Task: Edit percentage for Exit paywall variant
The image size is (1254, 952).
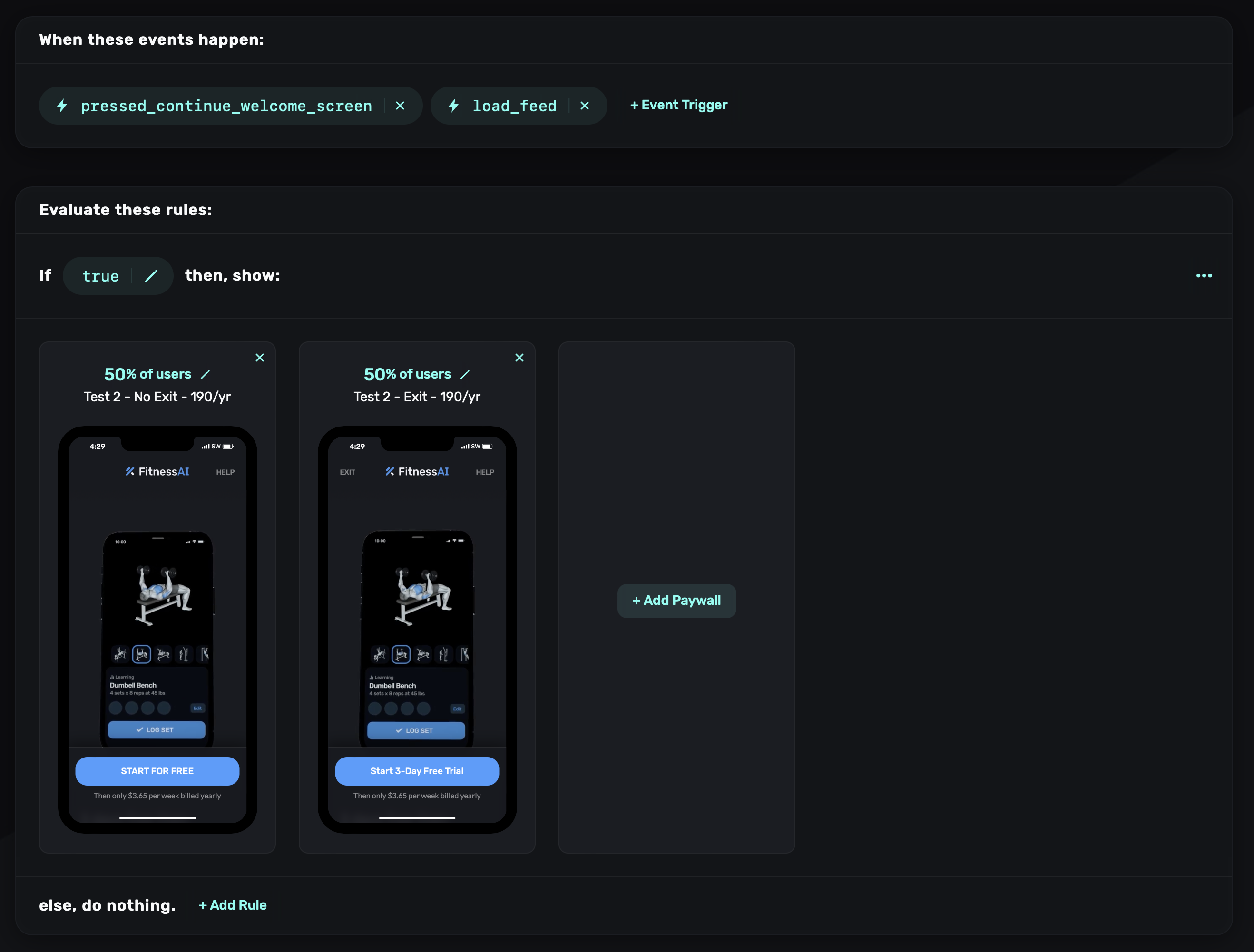Action: (465, 375)
